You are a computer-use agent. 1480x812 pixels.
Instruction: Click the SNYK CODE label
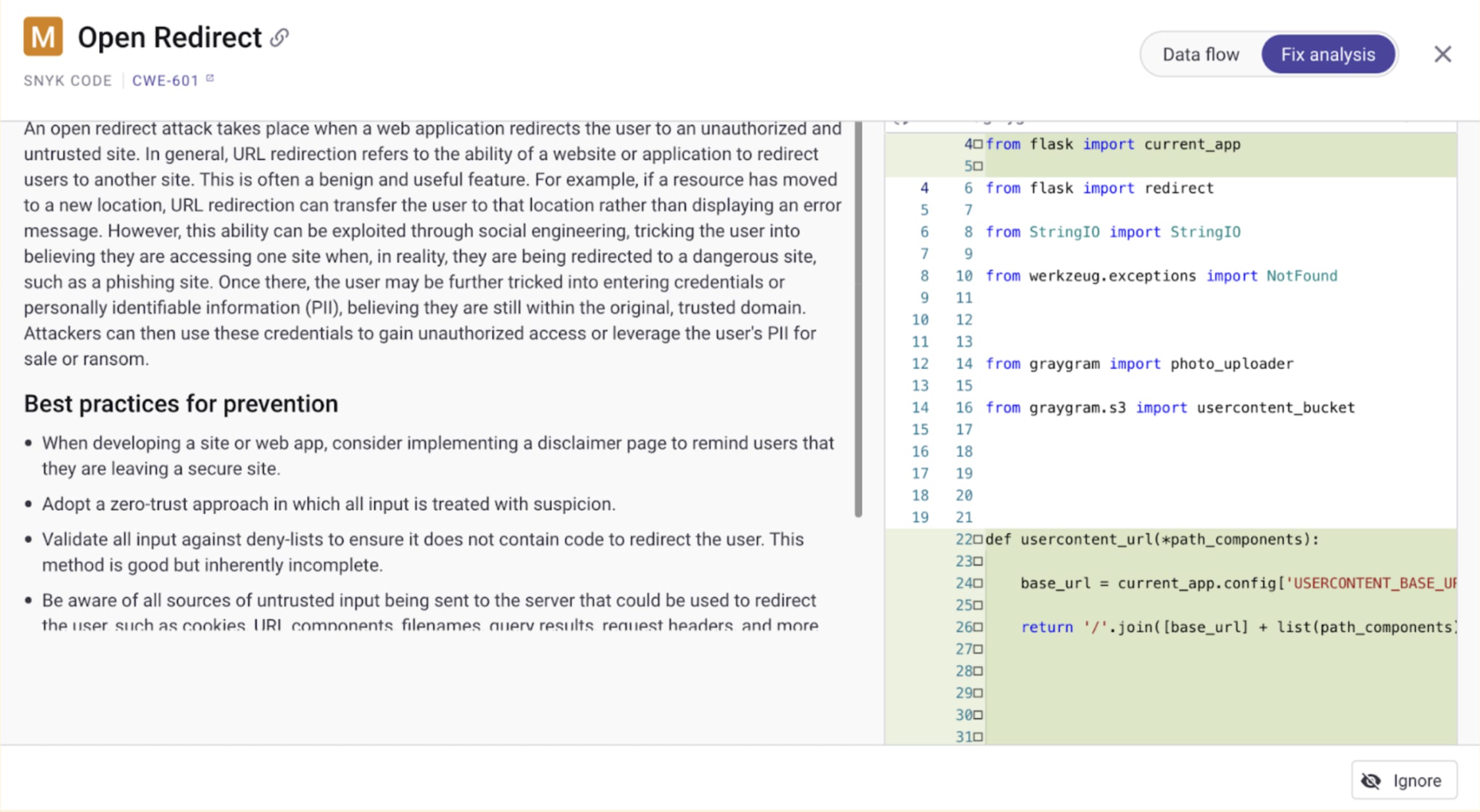(x=68, y=80)
